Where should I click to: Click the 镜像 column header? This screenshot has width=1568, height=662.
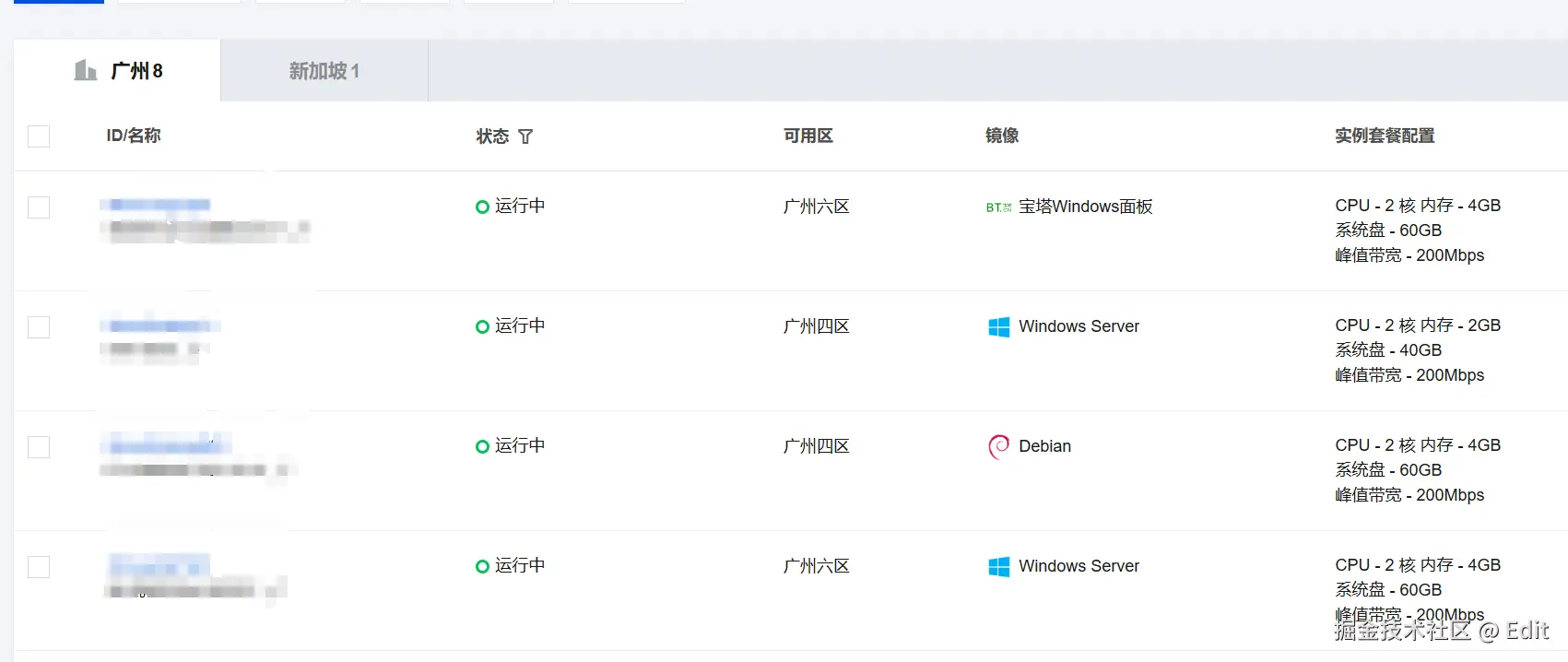[1002, 136]
